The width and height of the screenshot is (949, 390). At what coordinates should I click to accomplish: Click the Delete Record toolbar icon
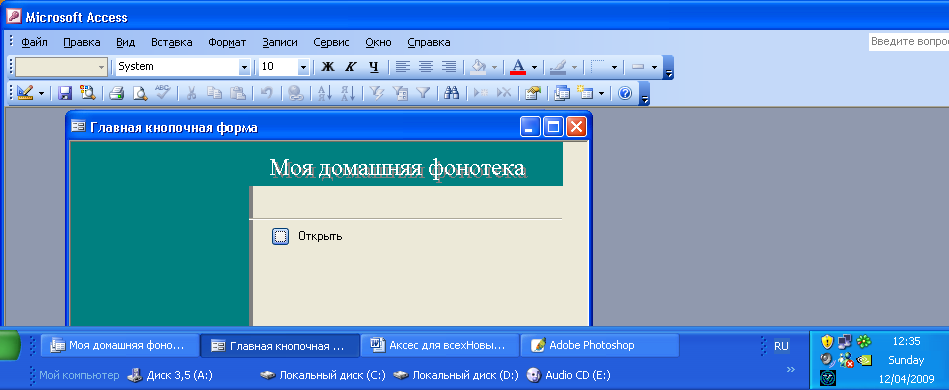point(504,93)
